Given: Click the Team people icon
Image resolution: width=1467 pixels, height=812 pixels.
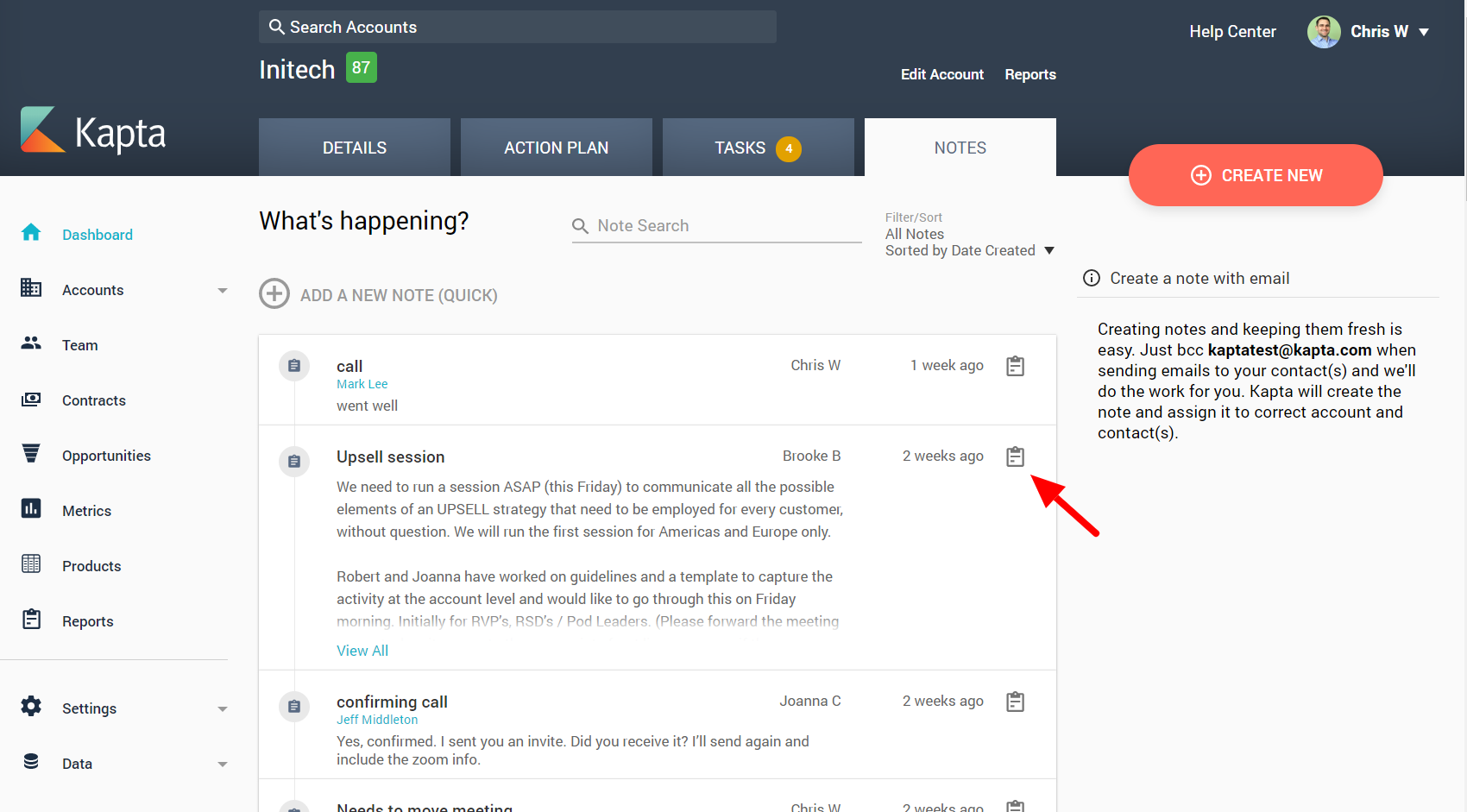Looking at the screenshot, I should (31, 343).
